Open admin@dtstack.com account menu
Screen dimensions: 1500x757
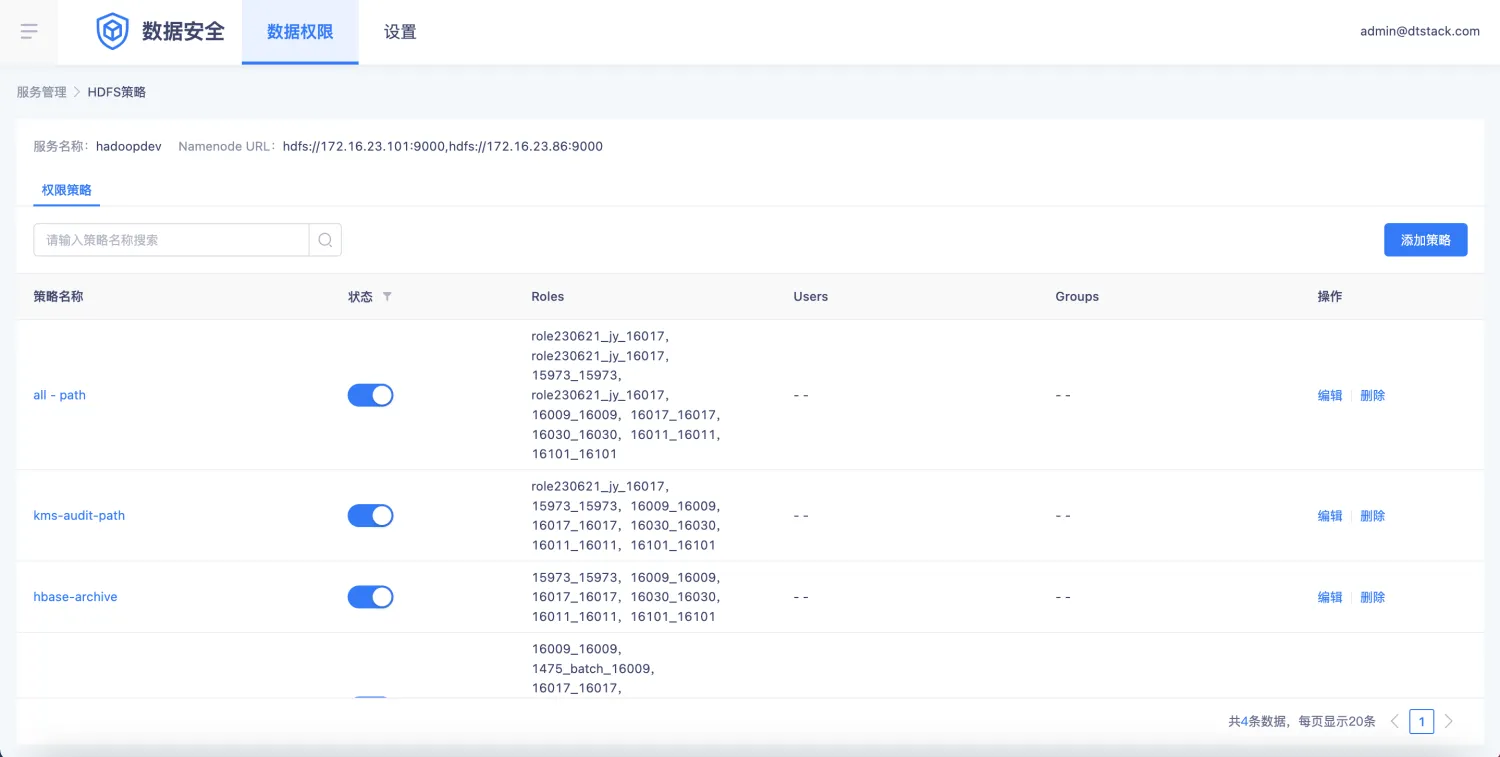coord(1419,31)
